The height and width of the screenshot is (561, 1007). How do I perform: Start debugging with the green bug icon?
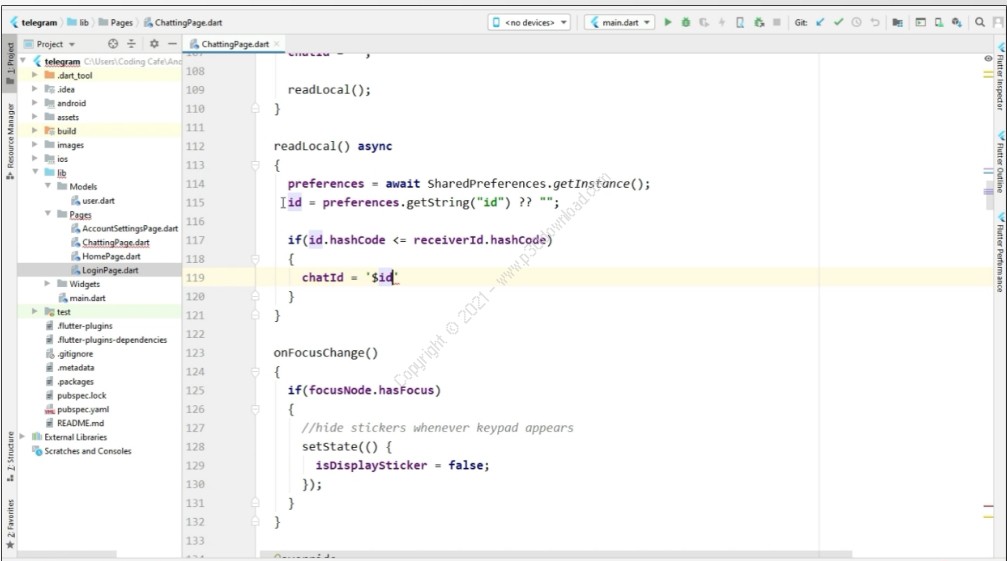click(x=685, y=22)
